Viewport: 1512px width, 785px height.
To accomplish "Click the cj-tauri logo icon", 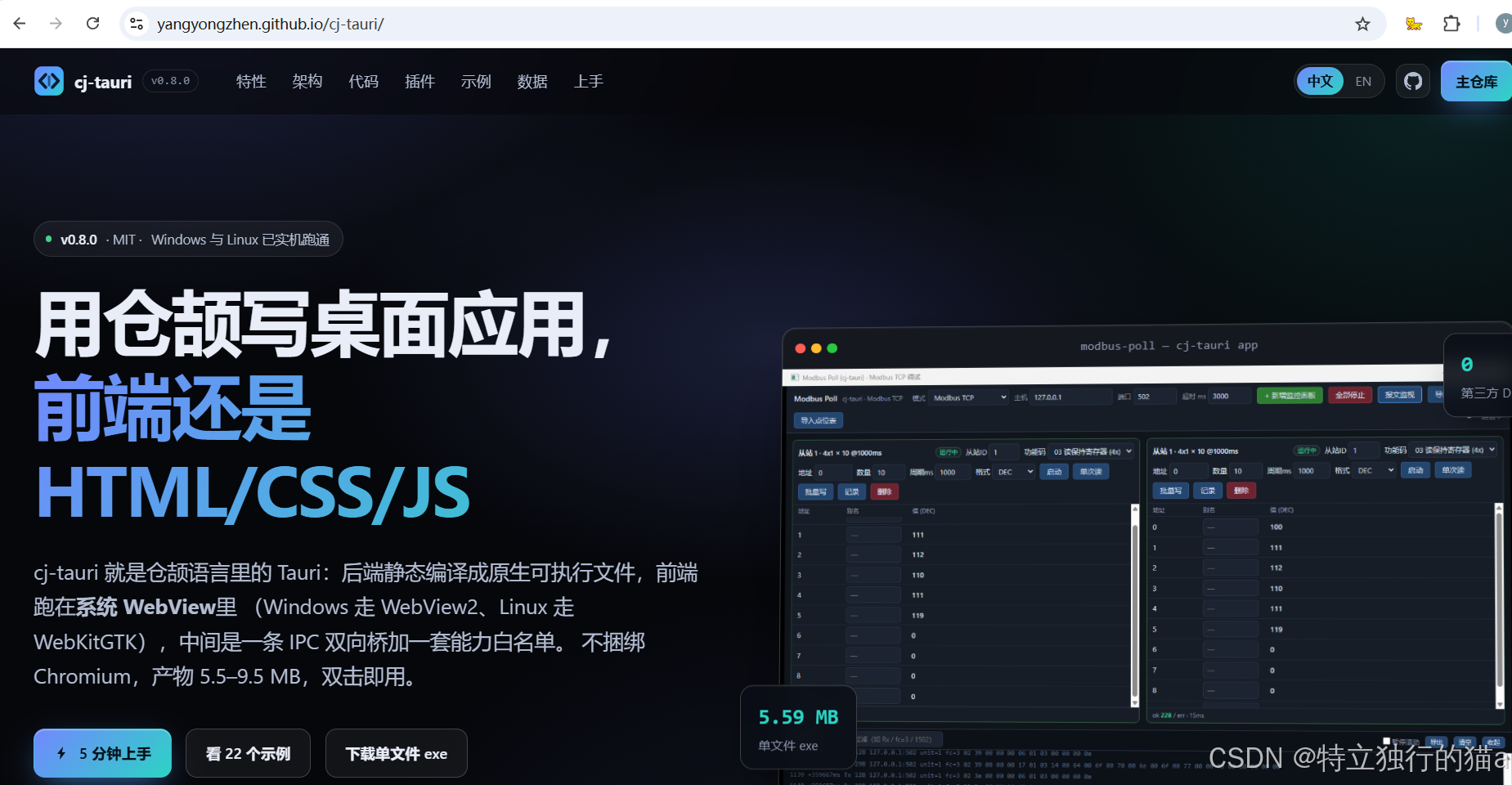I will click(49, 81).
